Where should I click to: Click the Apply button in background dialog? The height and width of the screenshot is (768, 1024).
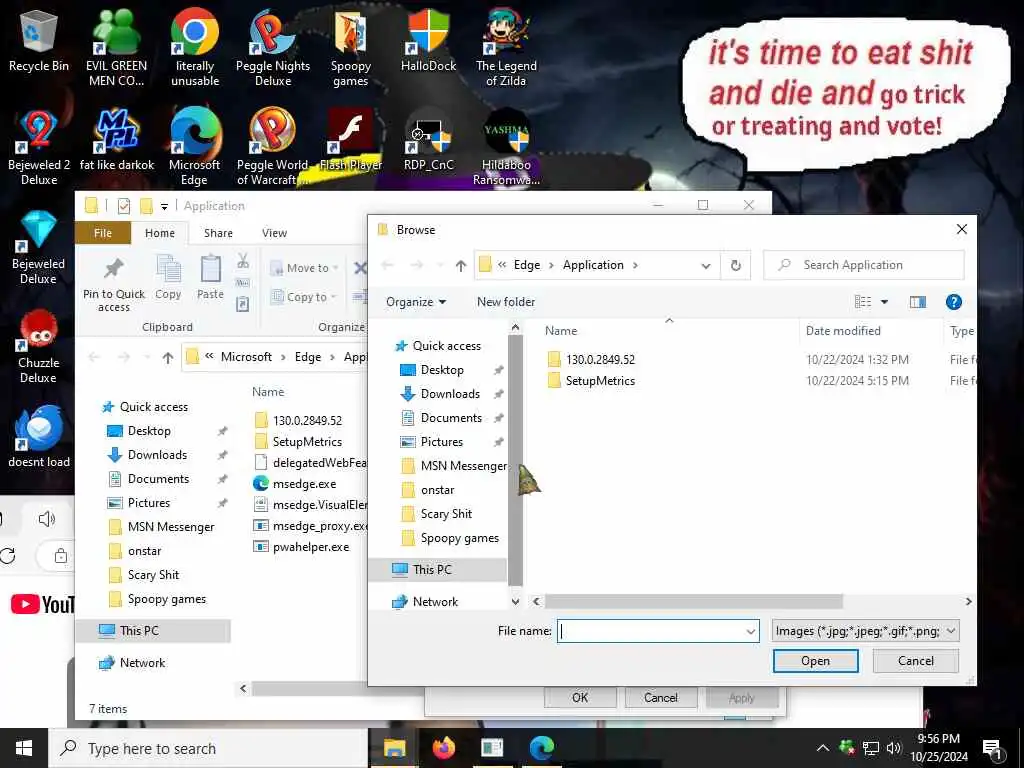point(741,698)
